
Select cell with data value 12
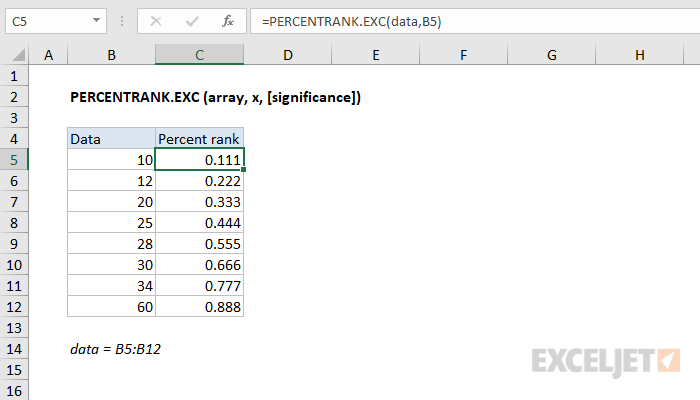point(111,181)
